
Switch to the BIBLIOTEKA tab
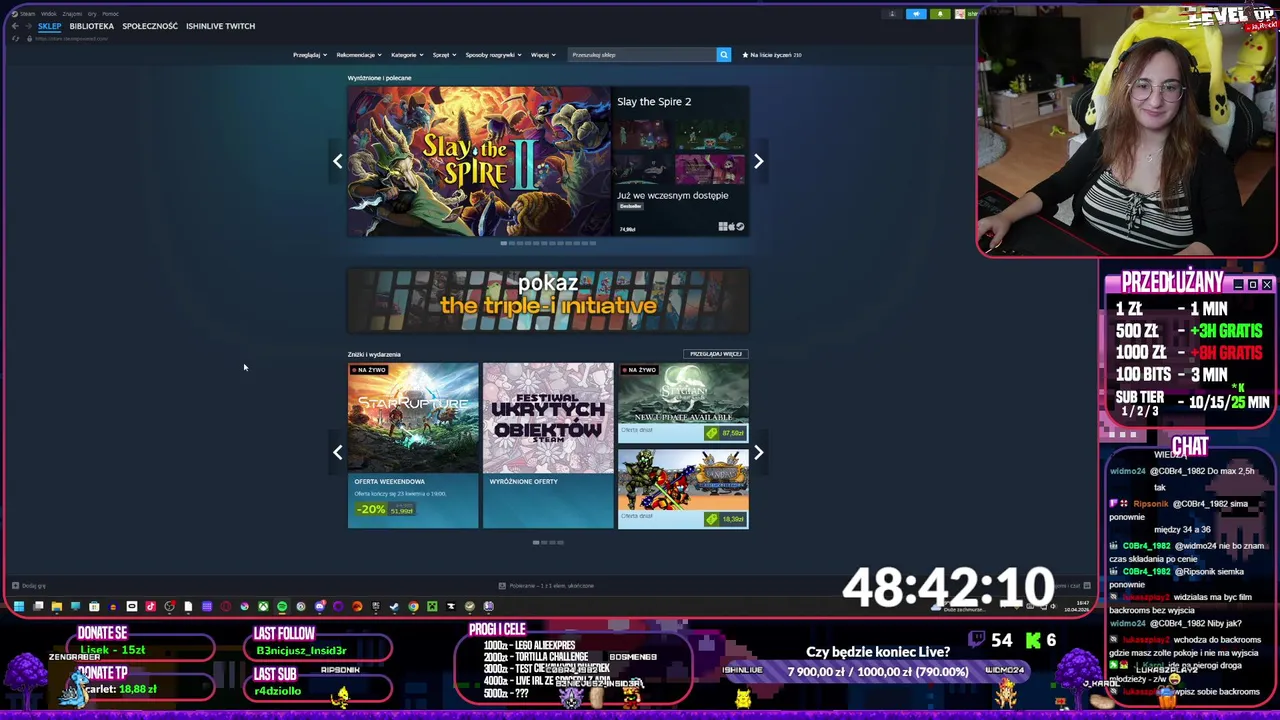tap(92, 26)
